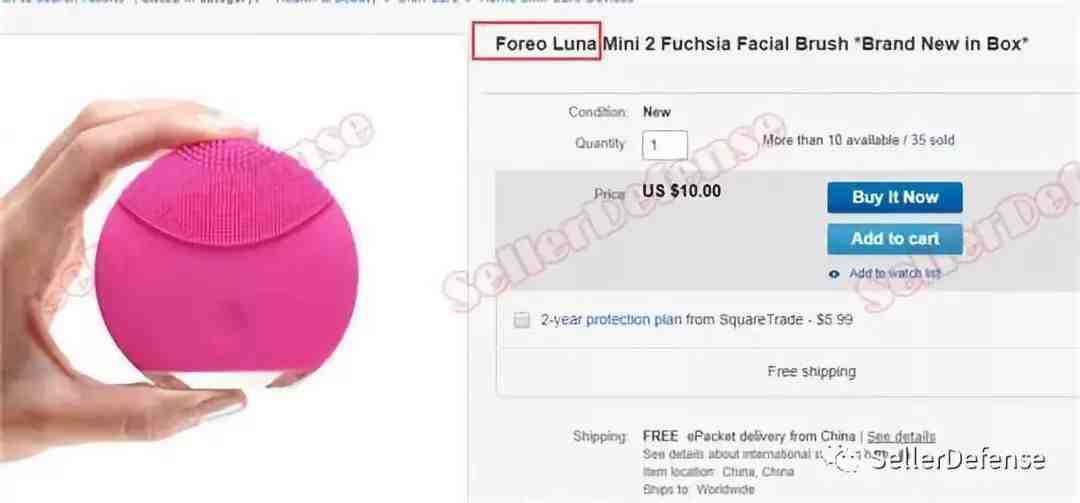The height and width of the screenshot is (503, 1080).
Task: Select the Foreo Luna listing title
Action: tap(762, 44)
